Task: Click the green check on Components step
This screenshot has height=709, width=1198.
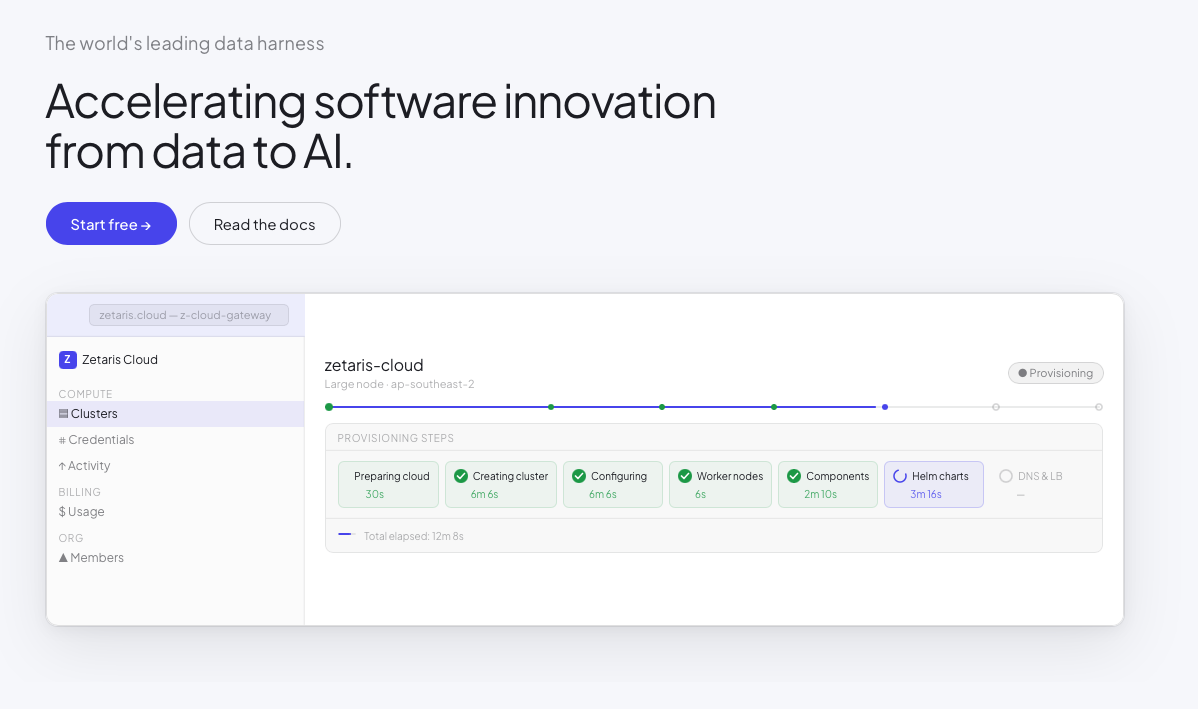Action: coord(795,476)
